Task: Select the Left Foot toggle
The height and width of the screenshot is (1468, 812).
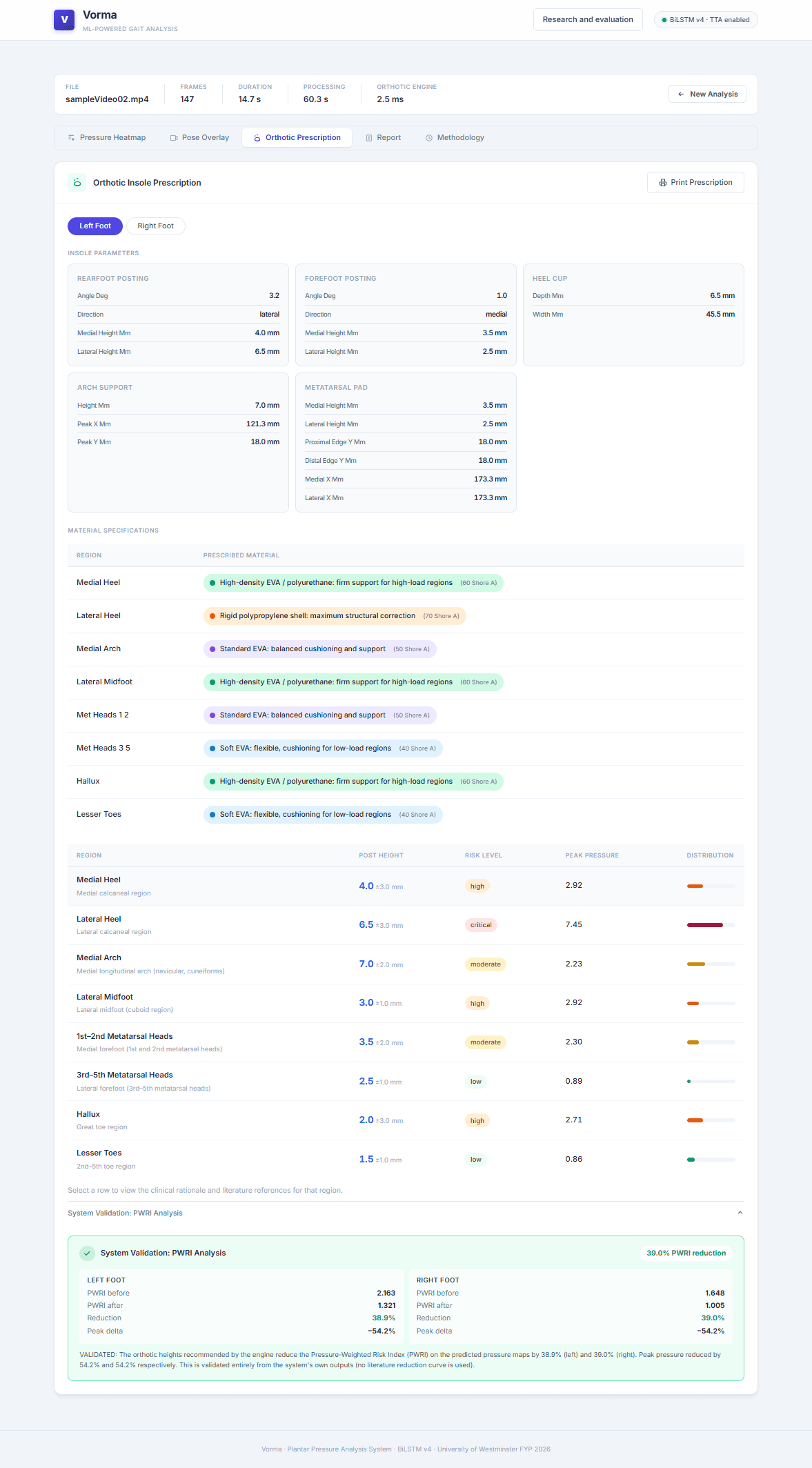Action: (x=95, y=226)
